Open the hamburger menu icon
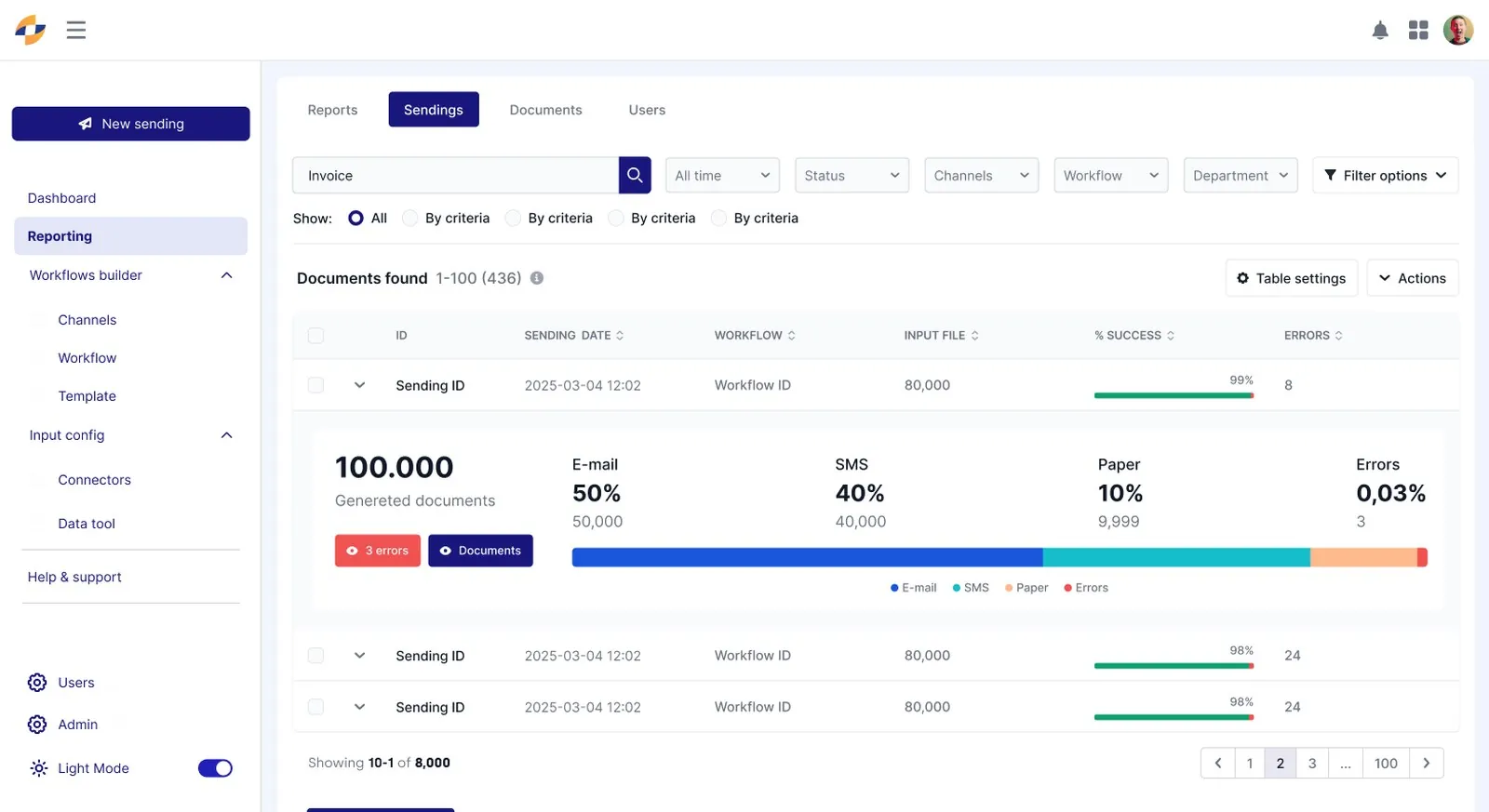 coord(76,30)
